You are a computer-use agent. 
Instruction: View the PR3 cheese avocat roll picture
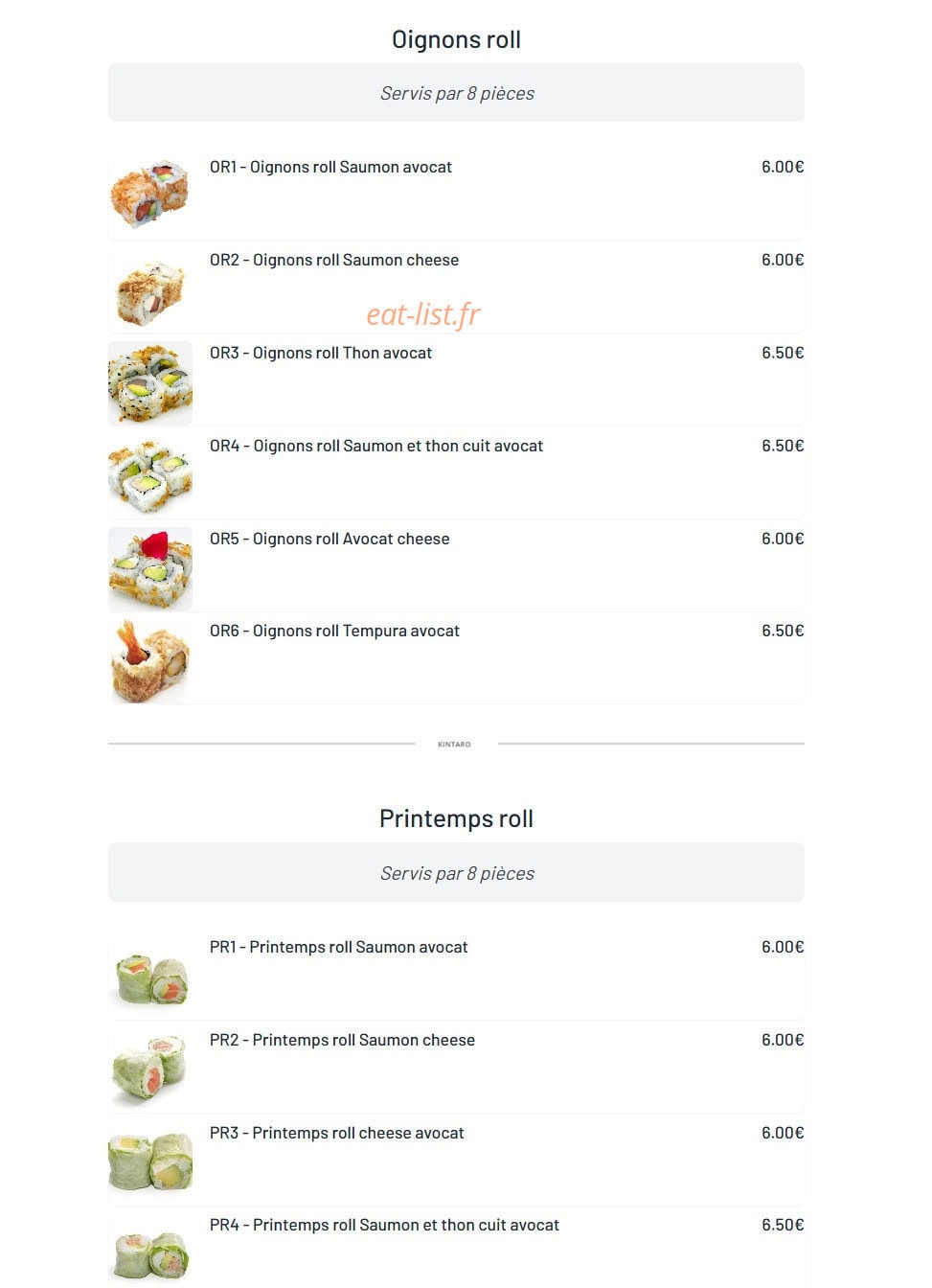tap(150, 1163)
